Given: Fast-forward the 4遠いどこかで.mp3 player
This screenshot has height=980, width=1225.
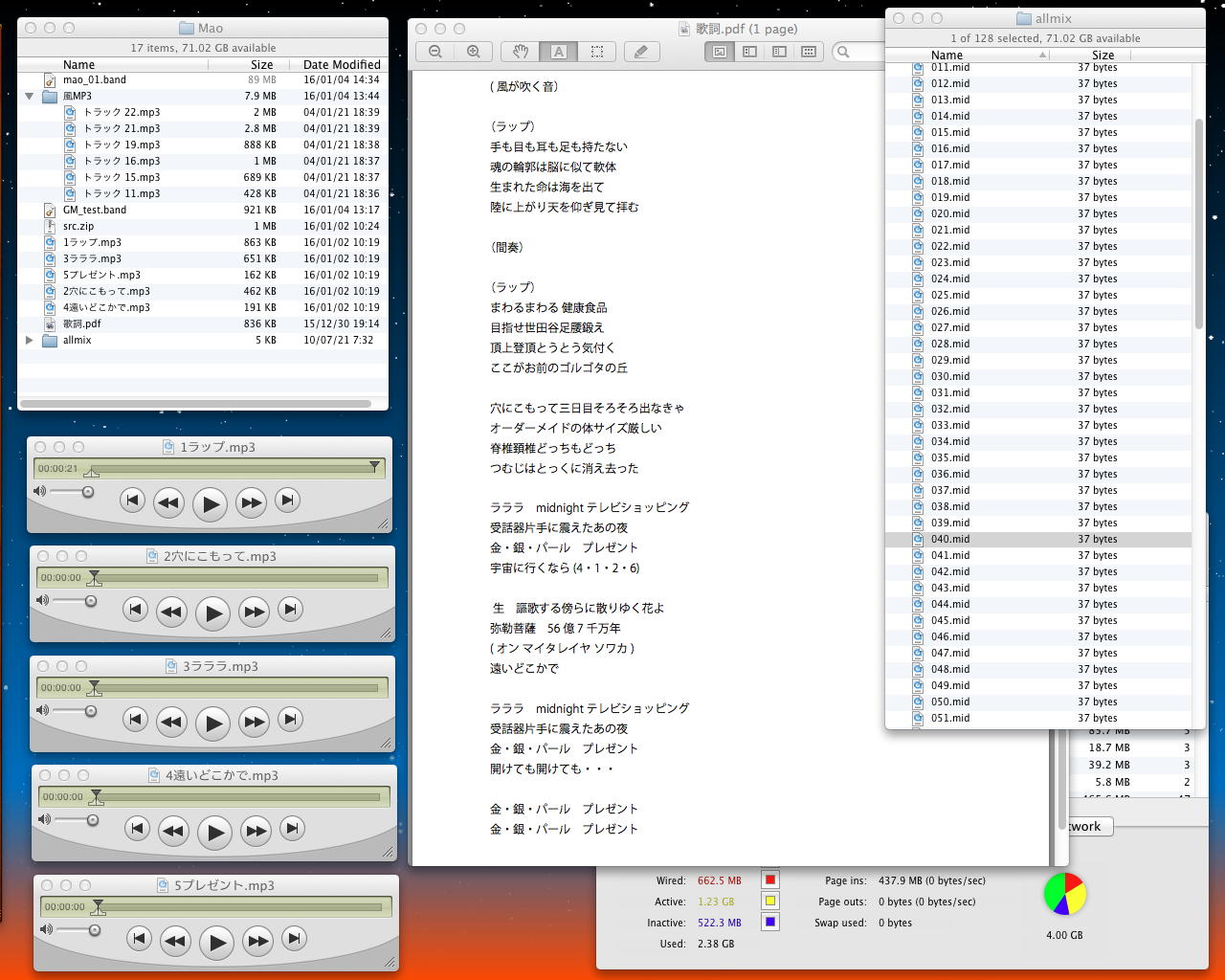Looking at the screenshot, I should [x=256, y=831].
